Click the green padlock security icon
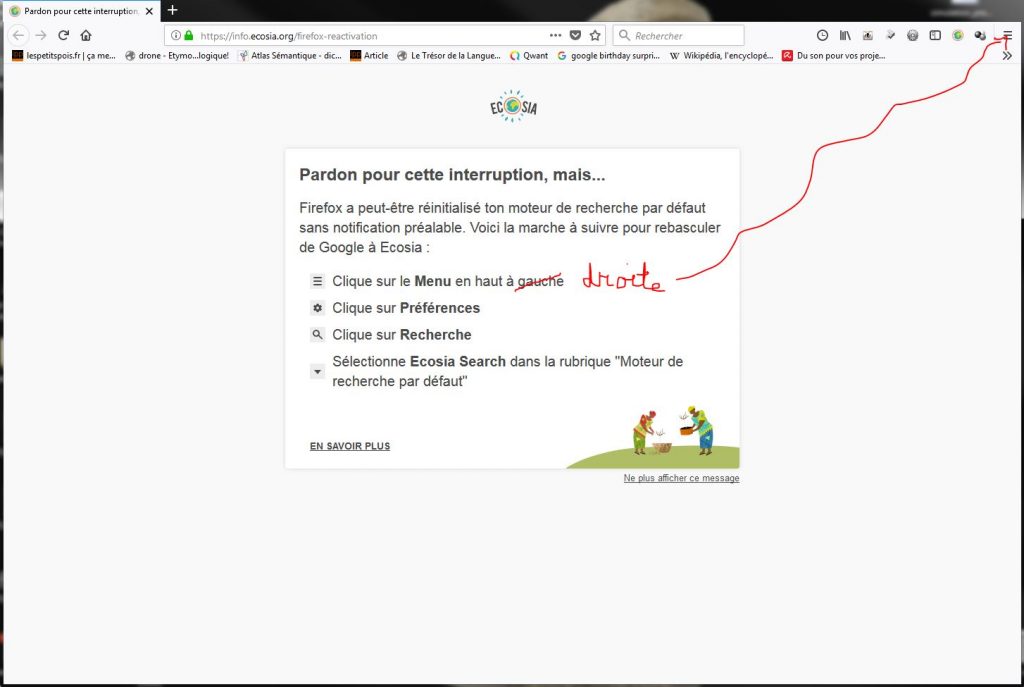 [189, 35]
